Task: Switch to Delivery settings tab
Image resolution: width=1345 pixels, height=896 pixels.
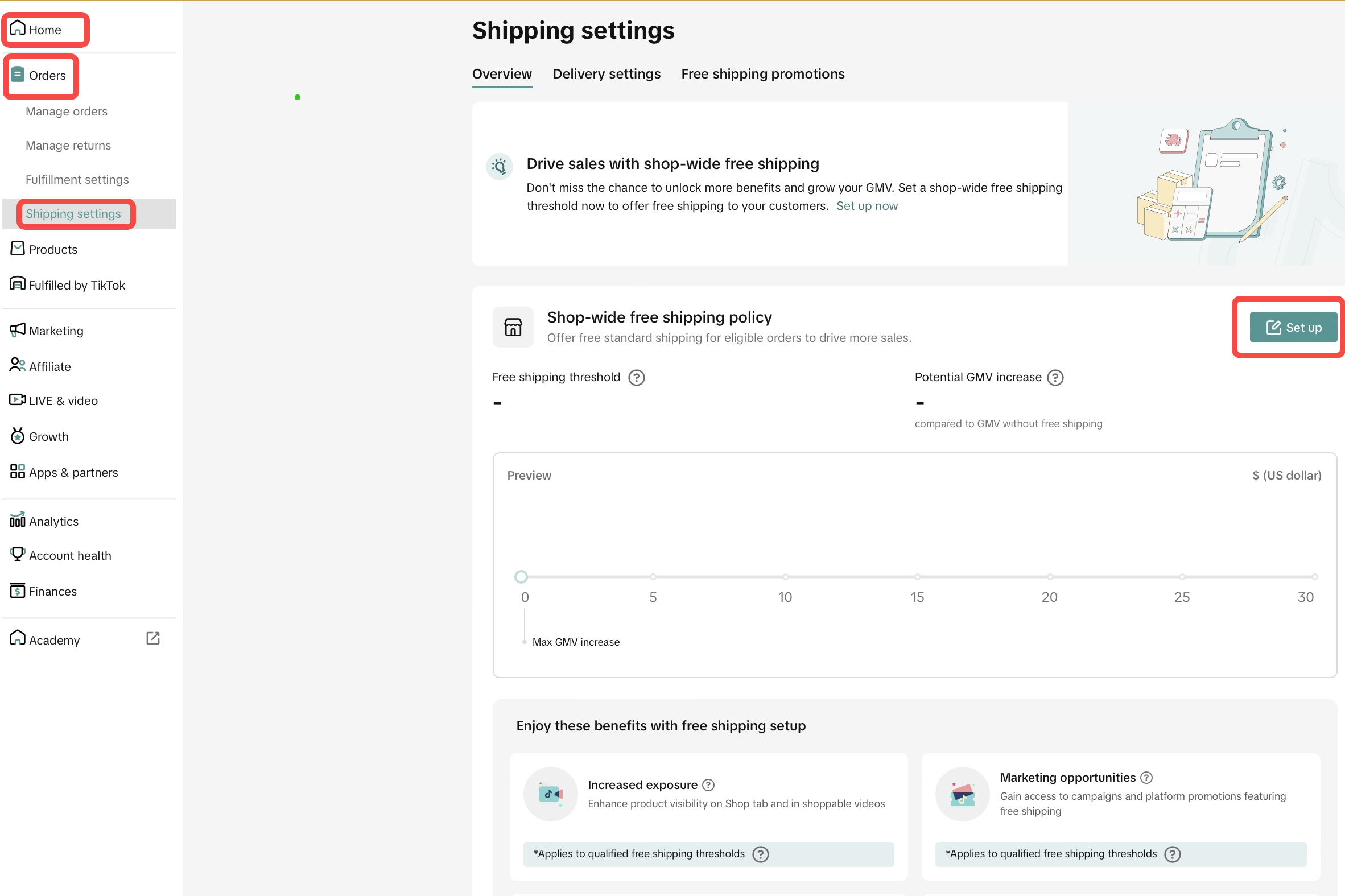Action: [x=607, y=75]
